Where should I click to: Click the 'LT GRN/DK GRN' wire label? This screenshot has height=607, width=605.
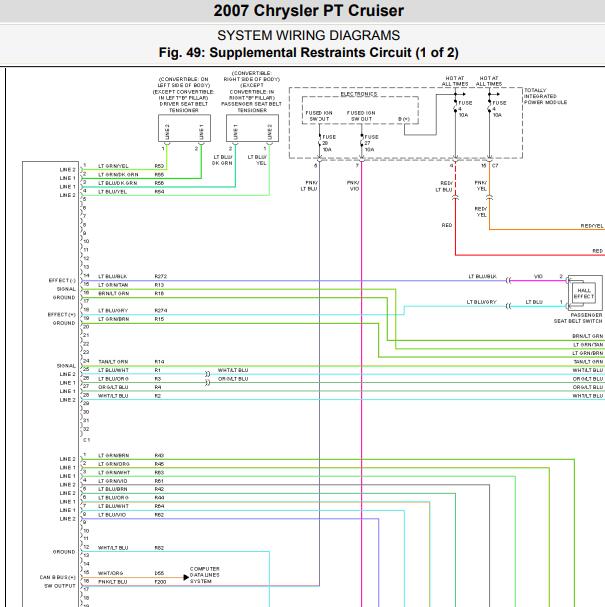click(118, 175)
